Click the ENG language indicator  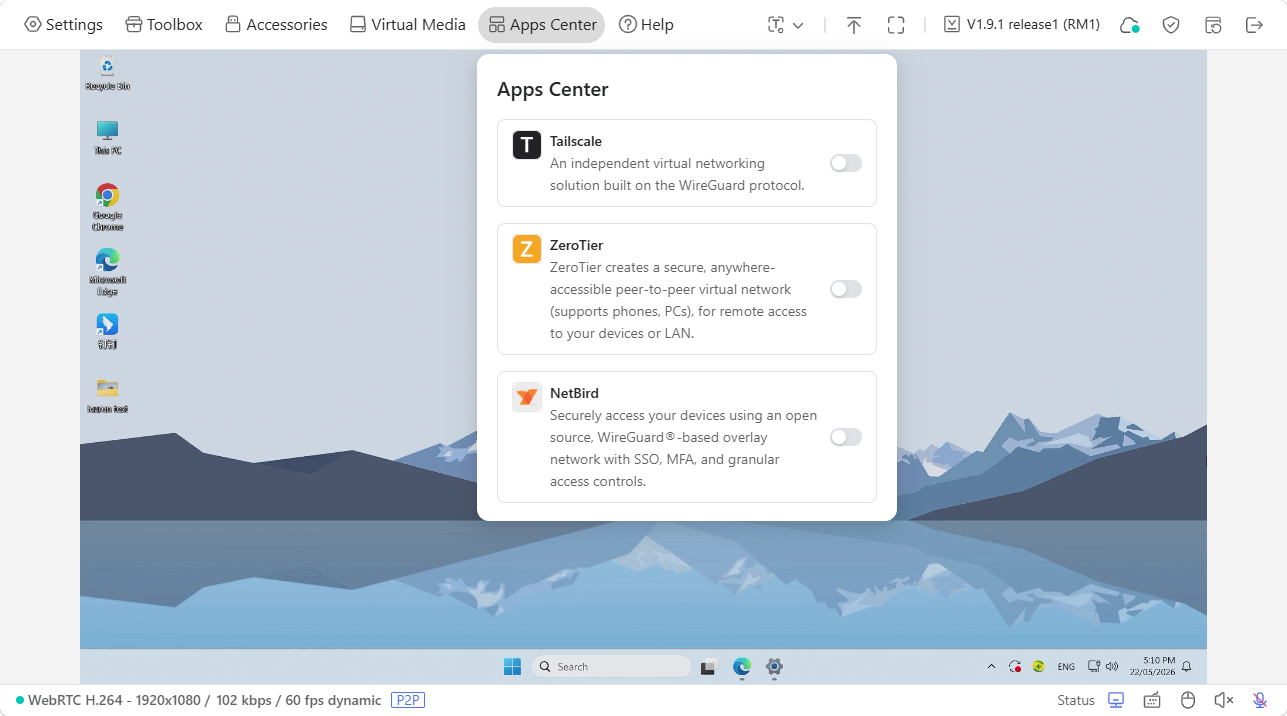(x=1066, y=667)
